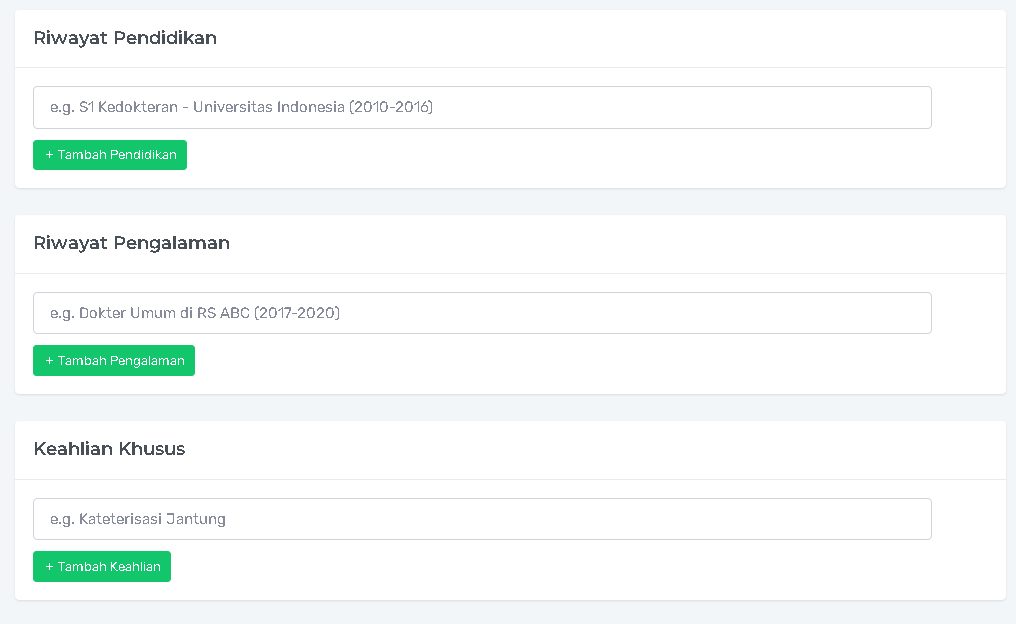Click the plus icon on Tambah Pengalaman
This screenshot has width=1016, height=624.
[49, 361]
